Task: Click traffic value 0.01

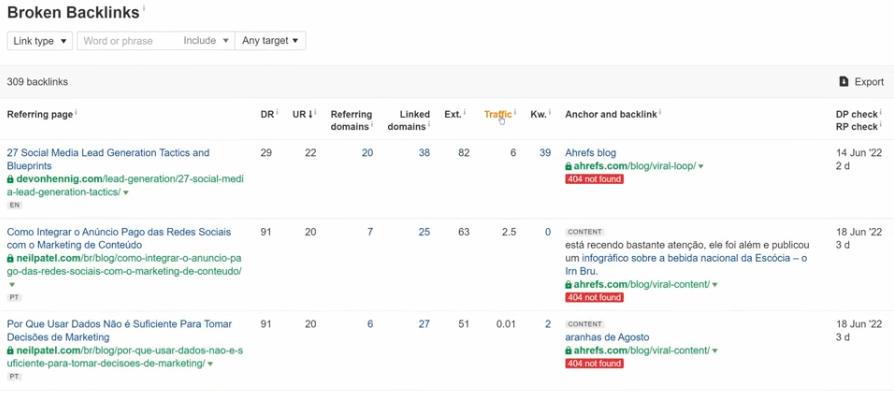Action: tap(506, 324)
